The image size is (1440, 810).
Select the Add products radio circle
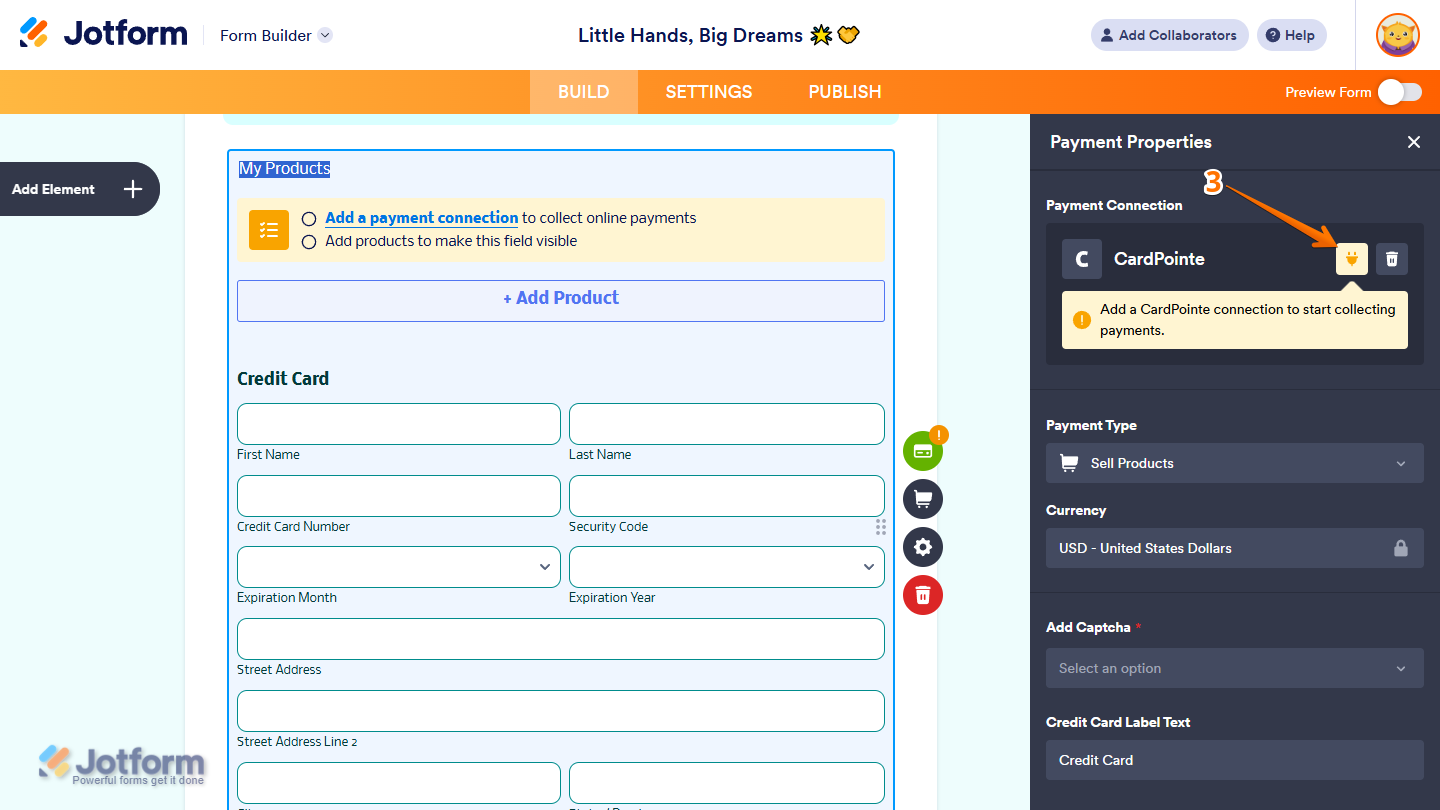click(309, 241)
